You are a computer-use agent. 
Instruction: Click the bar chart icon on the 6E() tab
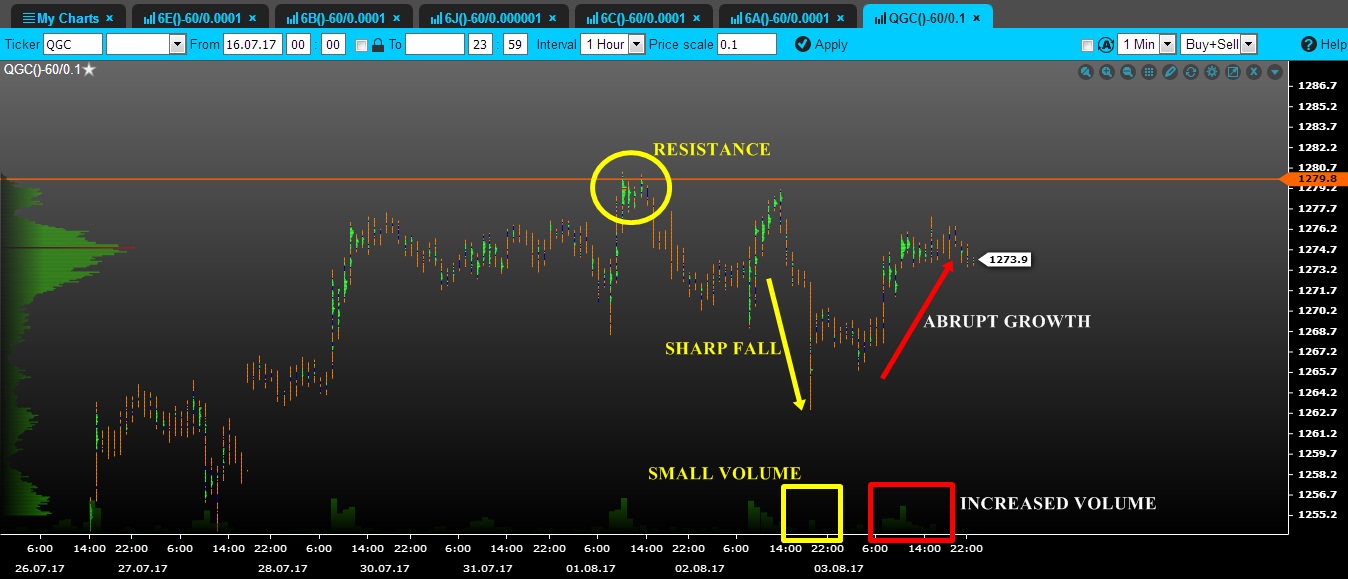[x=149, y=18]
